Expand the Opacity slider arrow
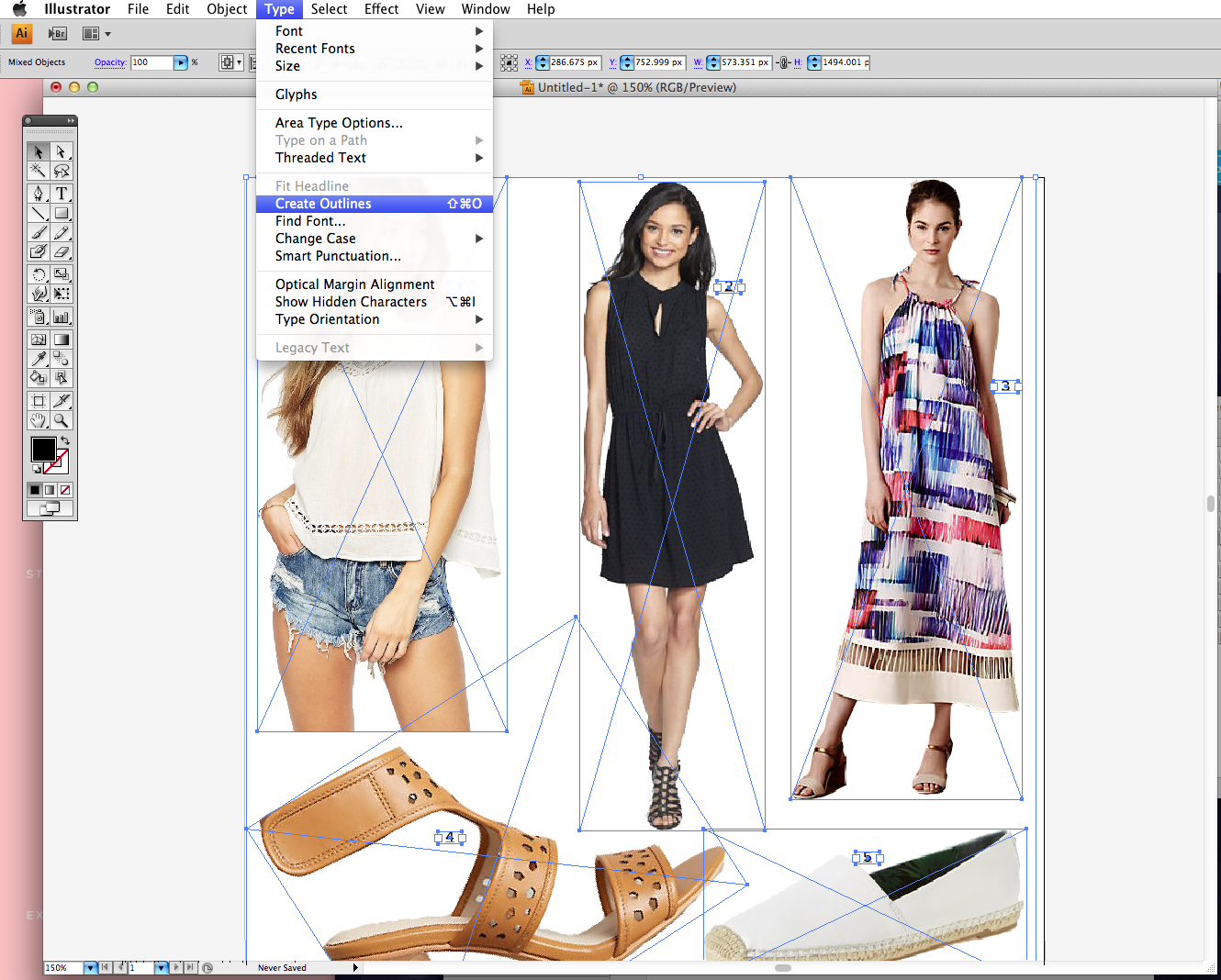Screen dimensions: 1221x980 pyautogui.click(x=181, y=62)
